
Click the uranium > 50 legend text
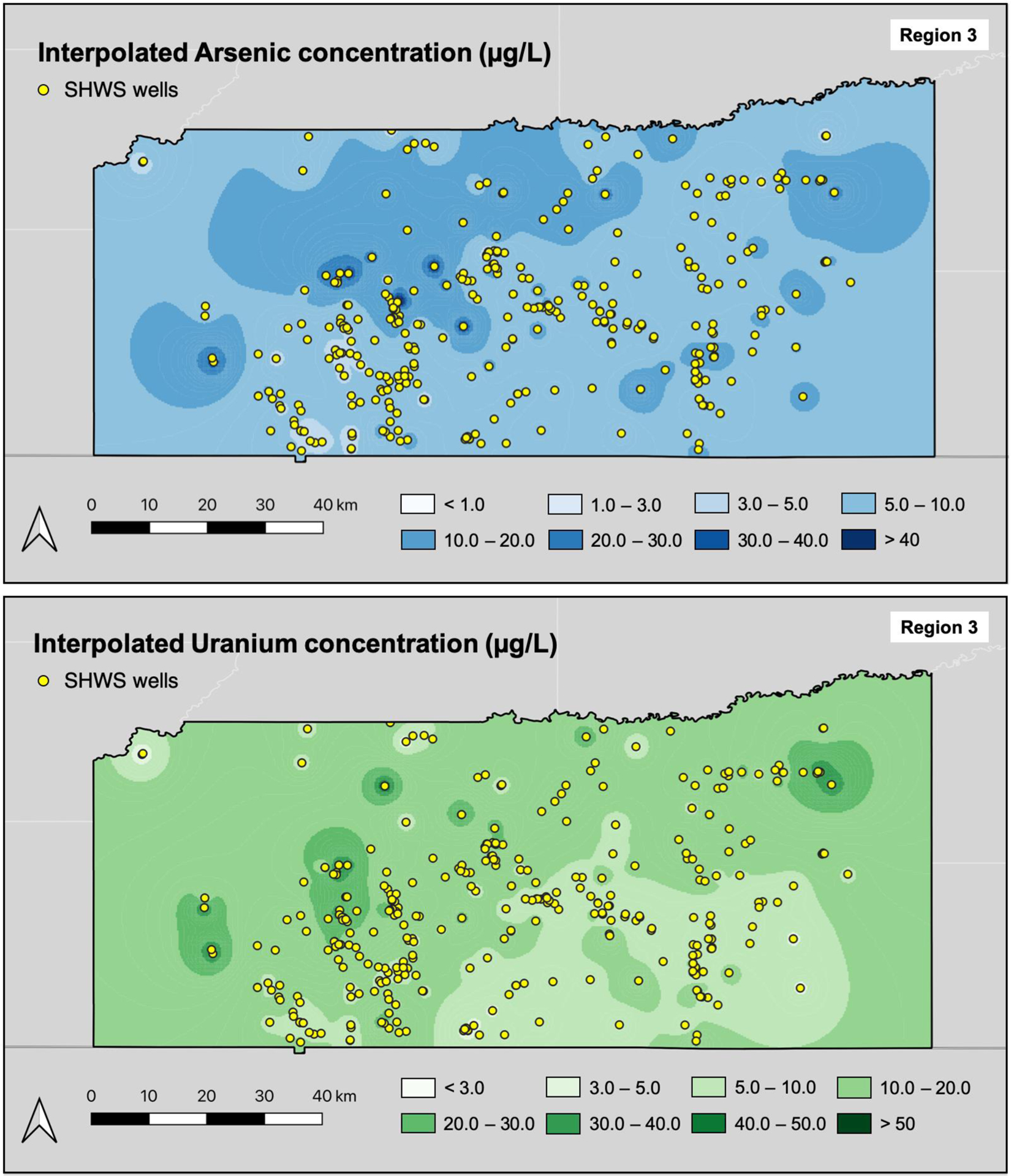(x=898, y=1124)
